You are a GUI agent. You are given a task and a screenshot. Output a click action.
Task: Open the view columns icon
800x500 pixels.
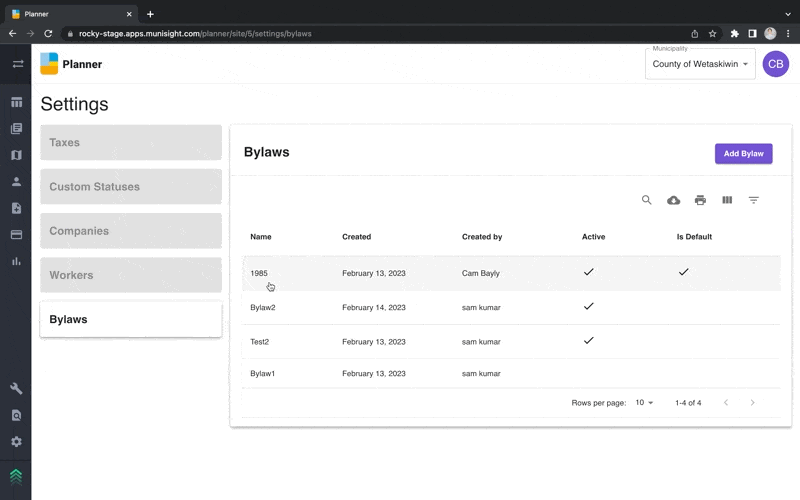coord(727,200)
